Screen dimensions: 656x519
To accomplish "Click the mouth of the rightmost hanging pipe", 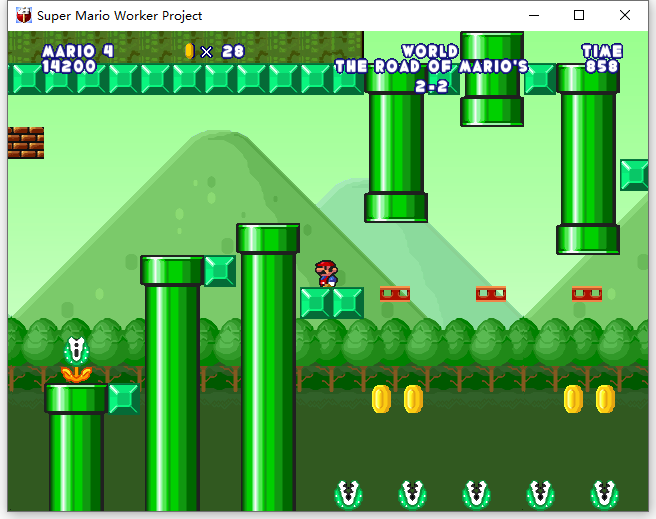I will [x=588, y=239].
